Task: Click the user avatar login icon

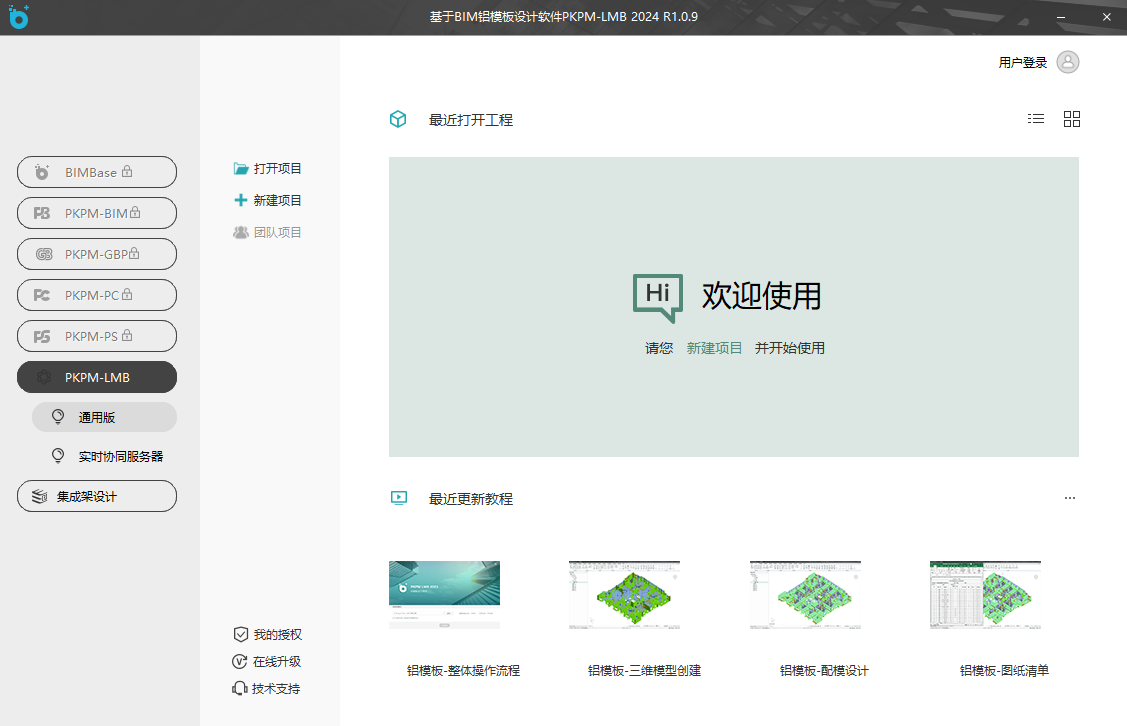Action: 1067,62
